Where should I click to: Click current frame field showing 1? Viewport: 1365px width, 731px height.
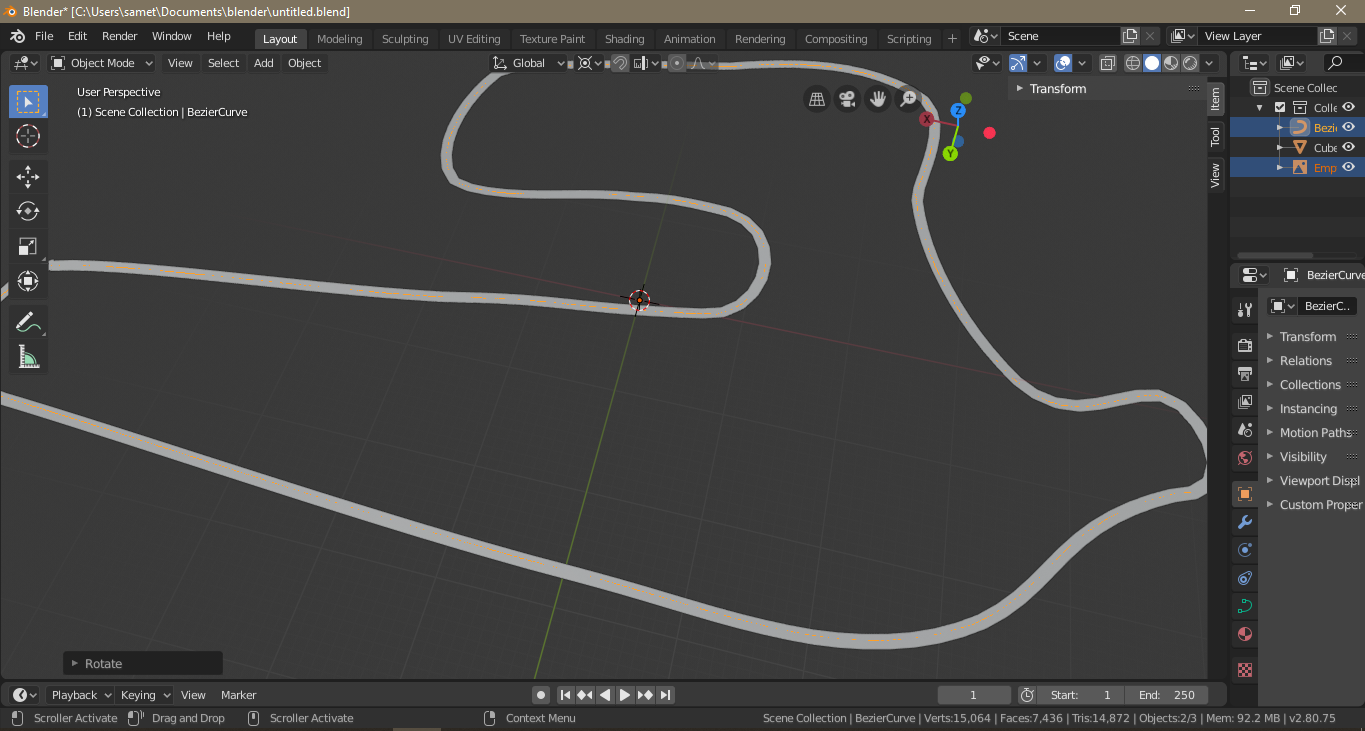click(974, 695)
